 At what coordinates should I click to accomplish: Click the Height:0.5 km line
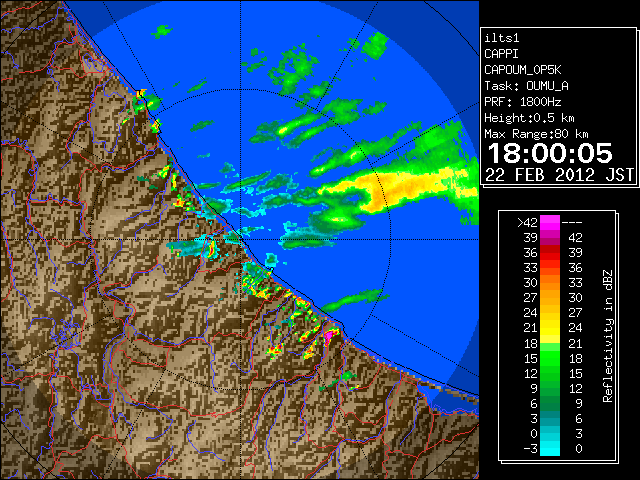529,118
